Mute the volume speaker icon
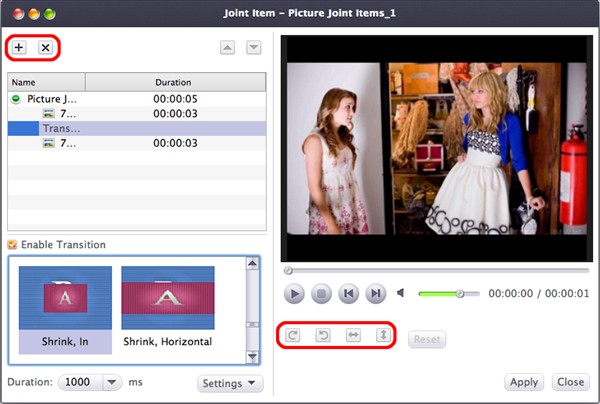Viewport: 600px width, 404px height. tap(401, 293)
